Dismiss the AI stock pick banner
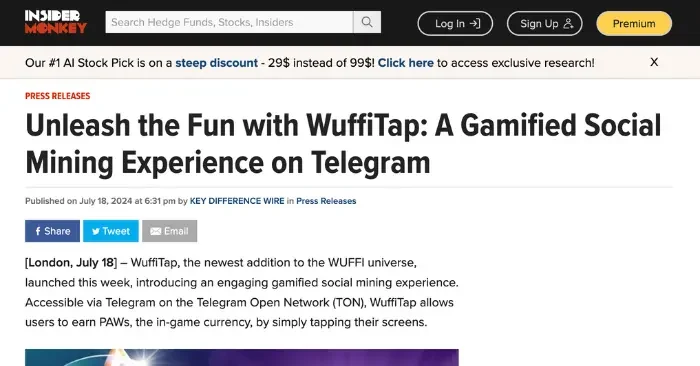 tap(654, 62)
